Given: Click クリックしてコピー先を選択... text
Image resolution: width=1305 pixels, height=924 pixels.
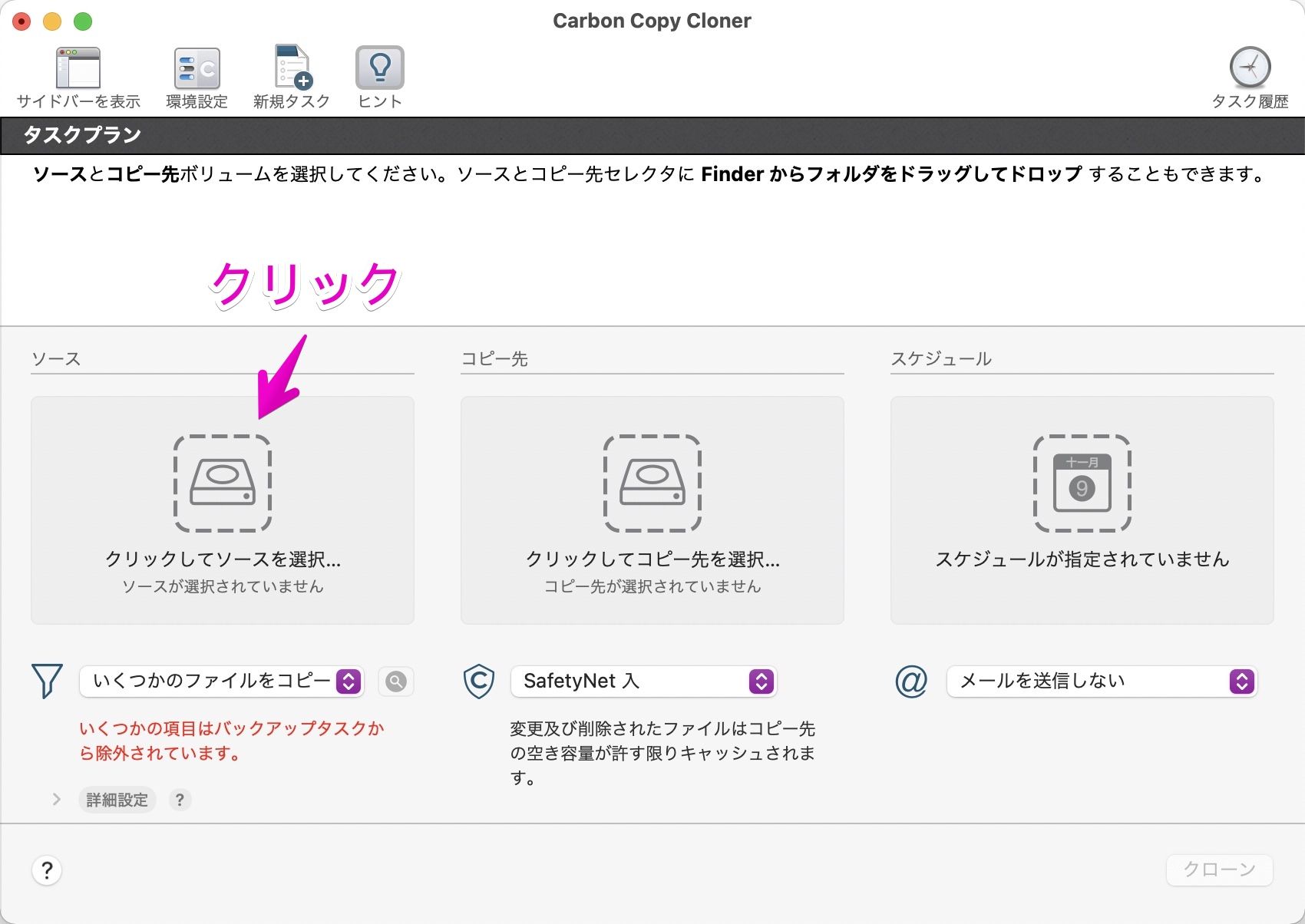Looking at the screenshot, I should point(652,559).
